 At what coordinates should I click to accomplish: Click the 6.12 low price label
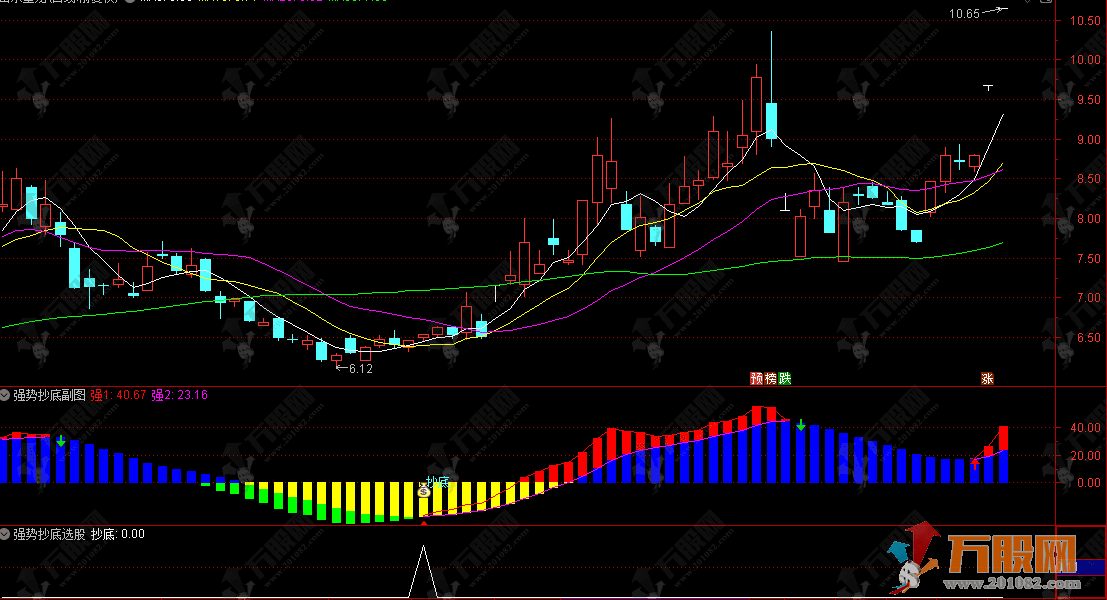coord(361,368)
